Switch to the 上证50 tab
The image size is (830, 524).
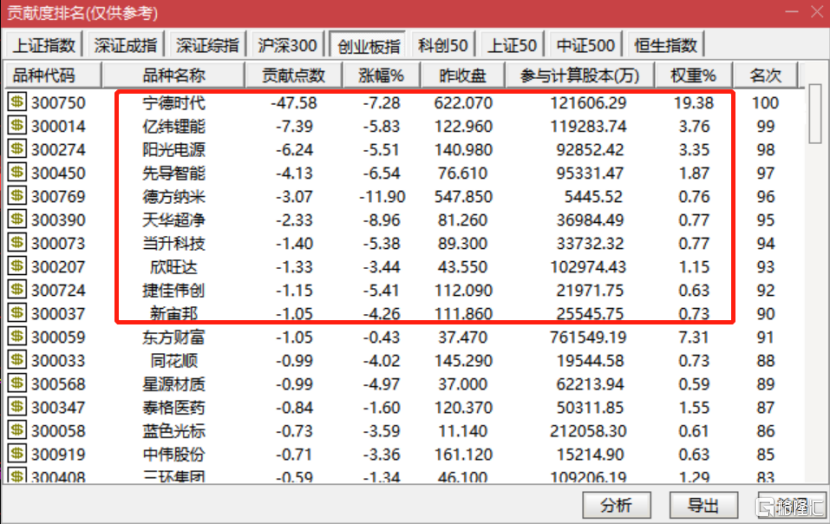point(512,46)
